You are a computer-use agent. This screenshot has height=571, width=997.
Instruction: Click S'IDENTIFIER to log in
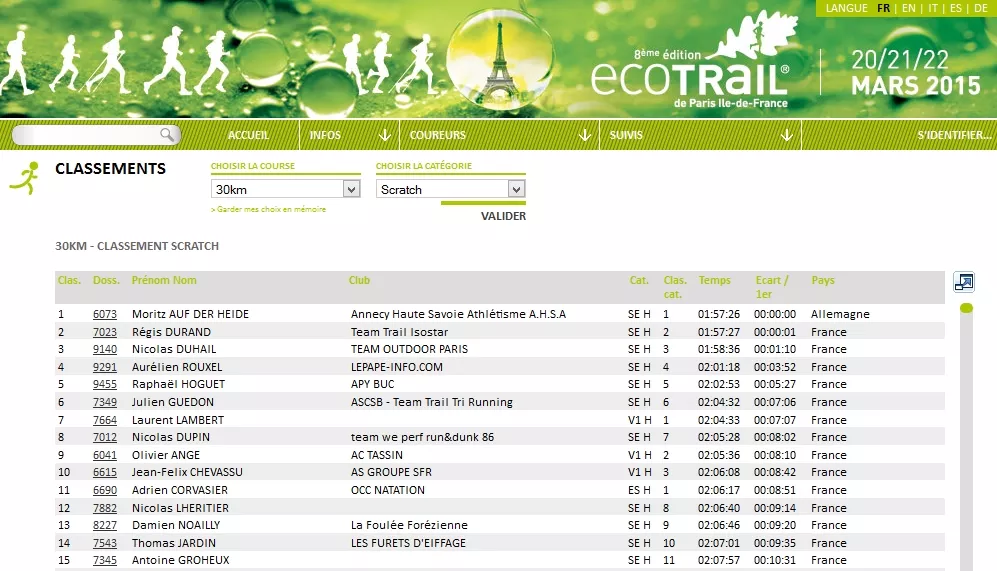(x=954, y=135)
